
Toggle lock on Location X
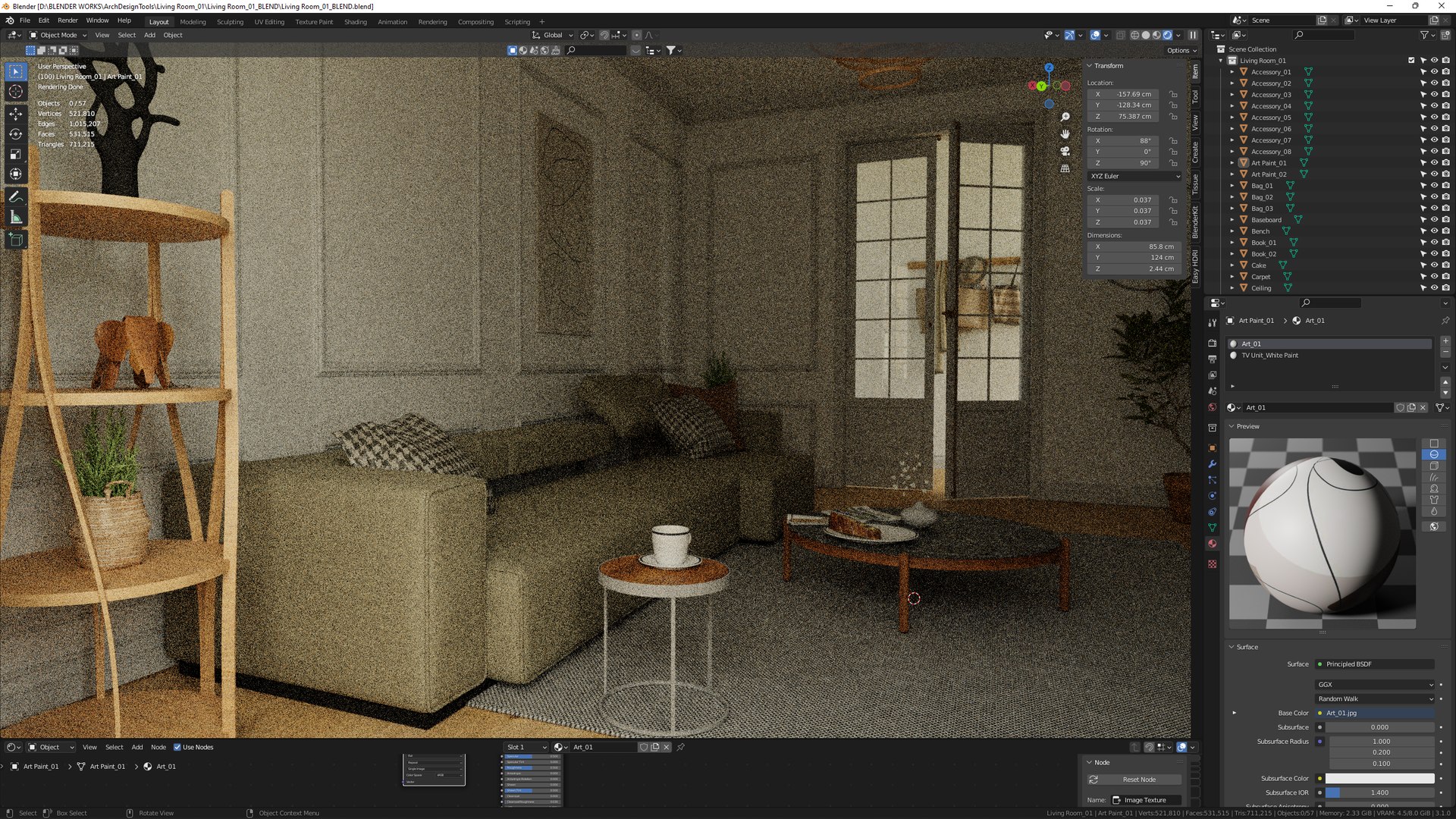coord(1173,94)
